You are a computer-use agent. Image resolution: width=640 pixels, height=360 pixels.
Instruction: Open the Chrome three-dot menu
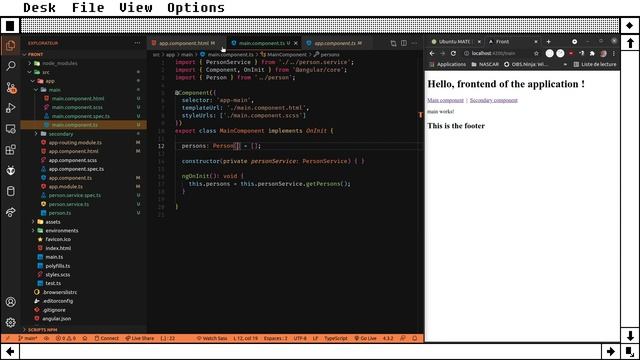point(613,53)
